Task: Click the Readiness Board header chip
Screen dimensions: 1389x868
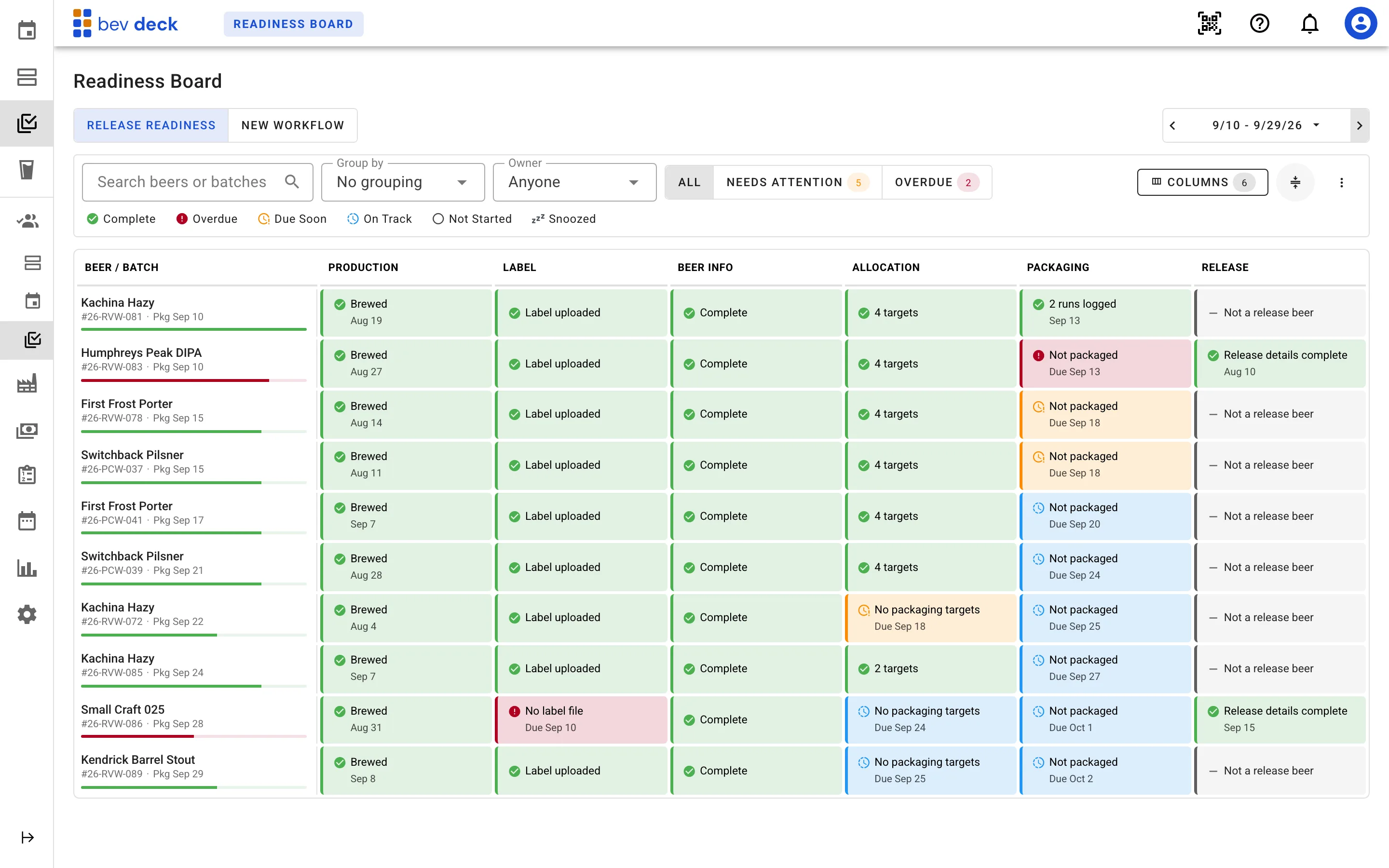Action: (293, 24)
